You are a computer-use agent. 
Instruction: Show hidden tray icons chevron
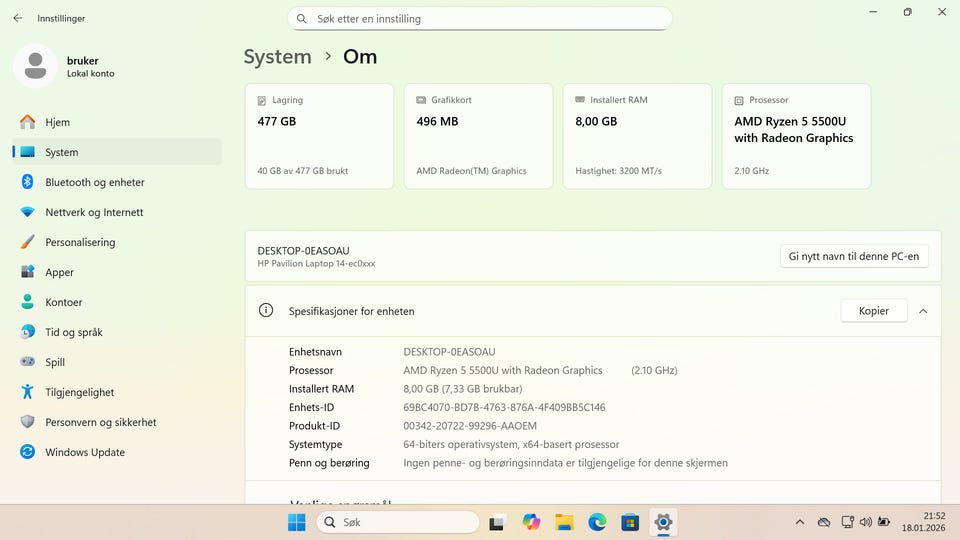[x=800, y=522]
